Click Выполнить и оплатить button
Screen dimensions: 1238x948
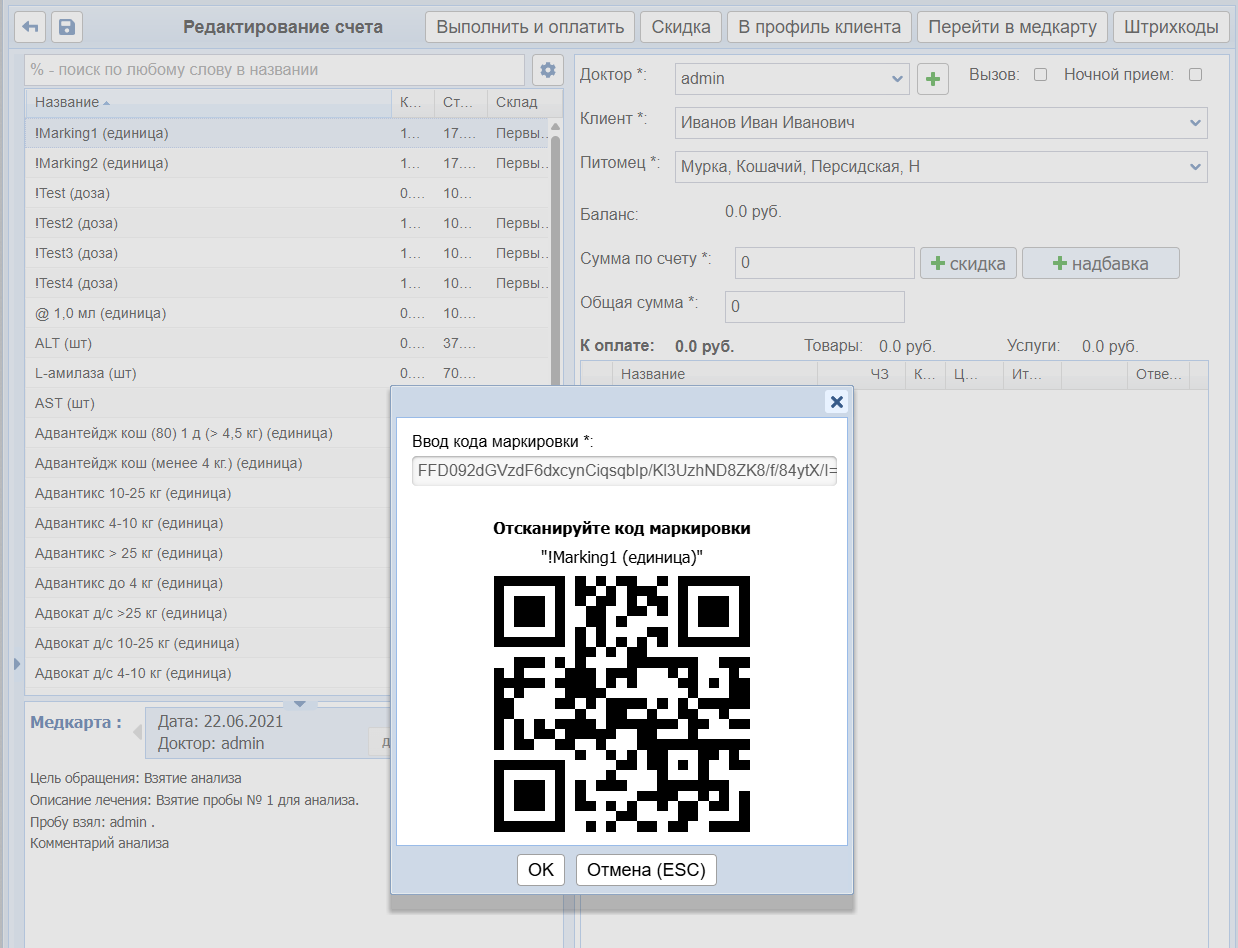(530, 27)
